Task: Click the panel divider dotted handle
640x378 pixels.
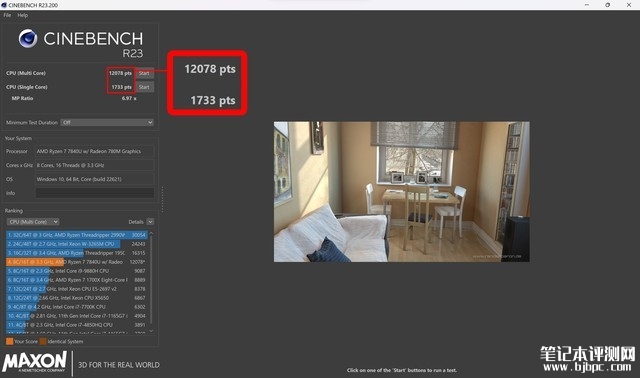Action: click(162, 200)
